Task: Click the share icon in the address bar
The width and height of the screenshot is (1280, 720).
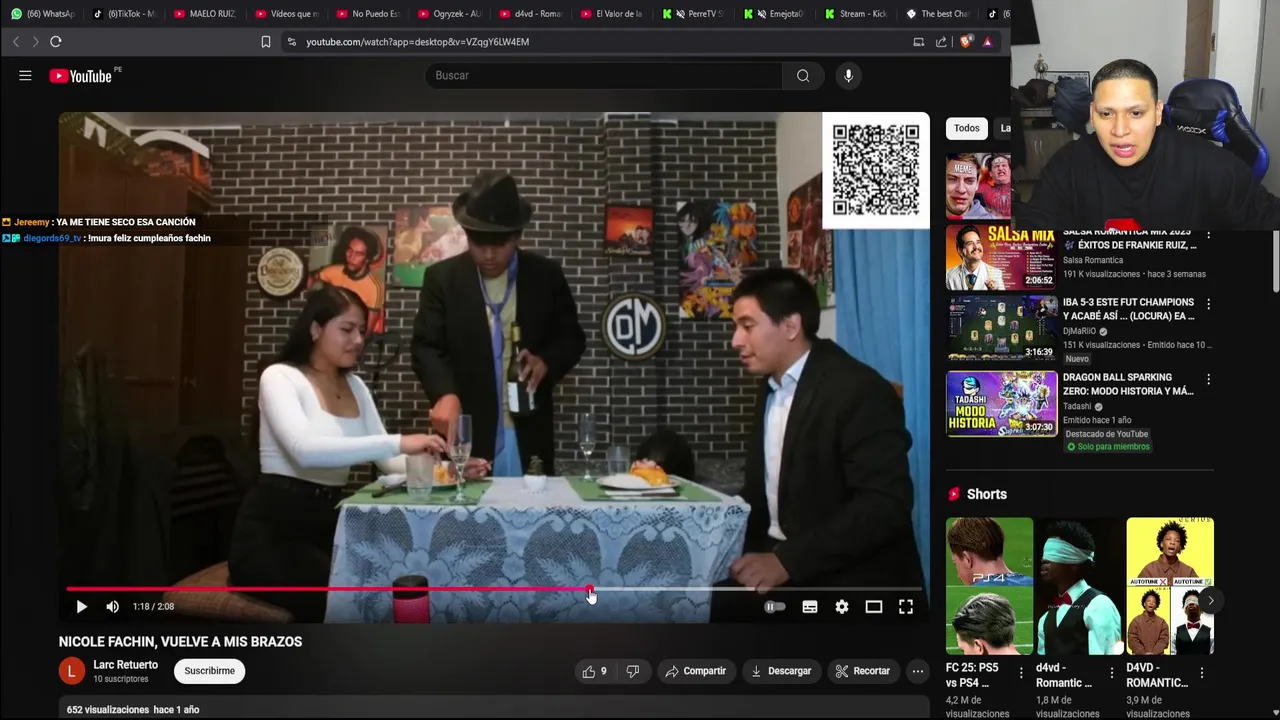Action: [941, 42]
